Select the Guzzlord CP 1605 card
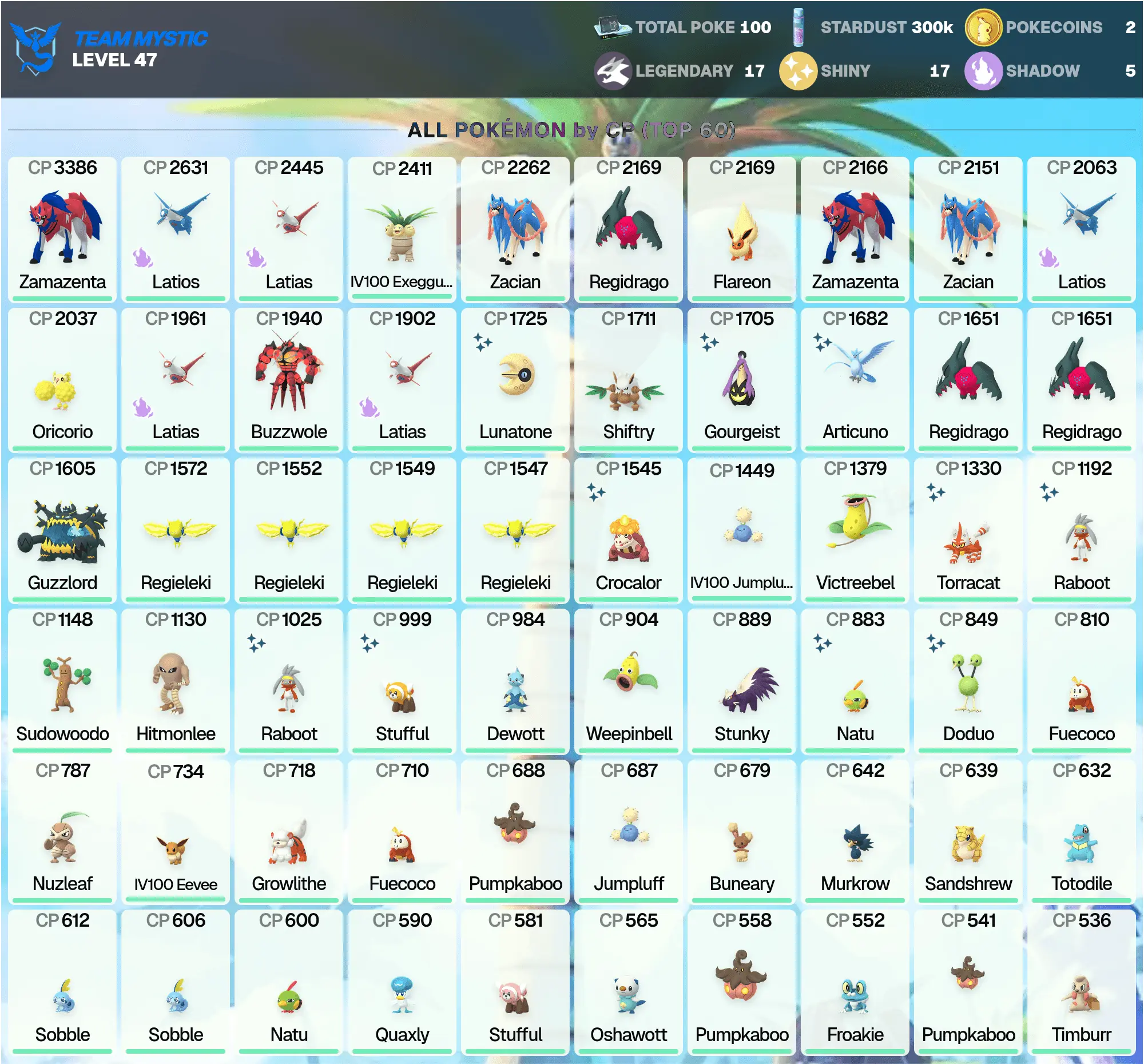Viewport: 1144px width, 1064px height. click(x=62, y=530)
